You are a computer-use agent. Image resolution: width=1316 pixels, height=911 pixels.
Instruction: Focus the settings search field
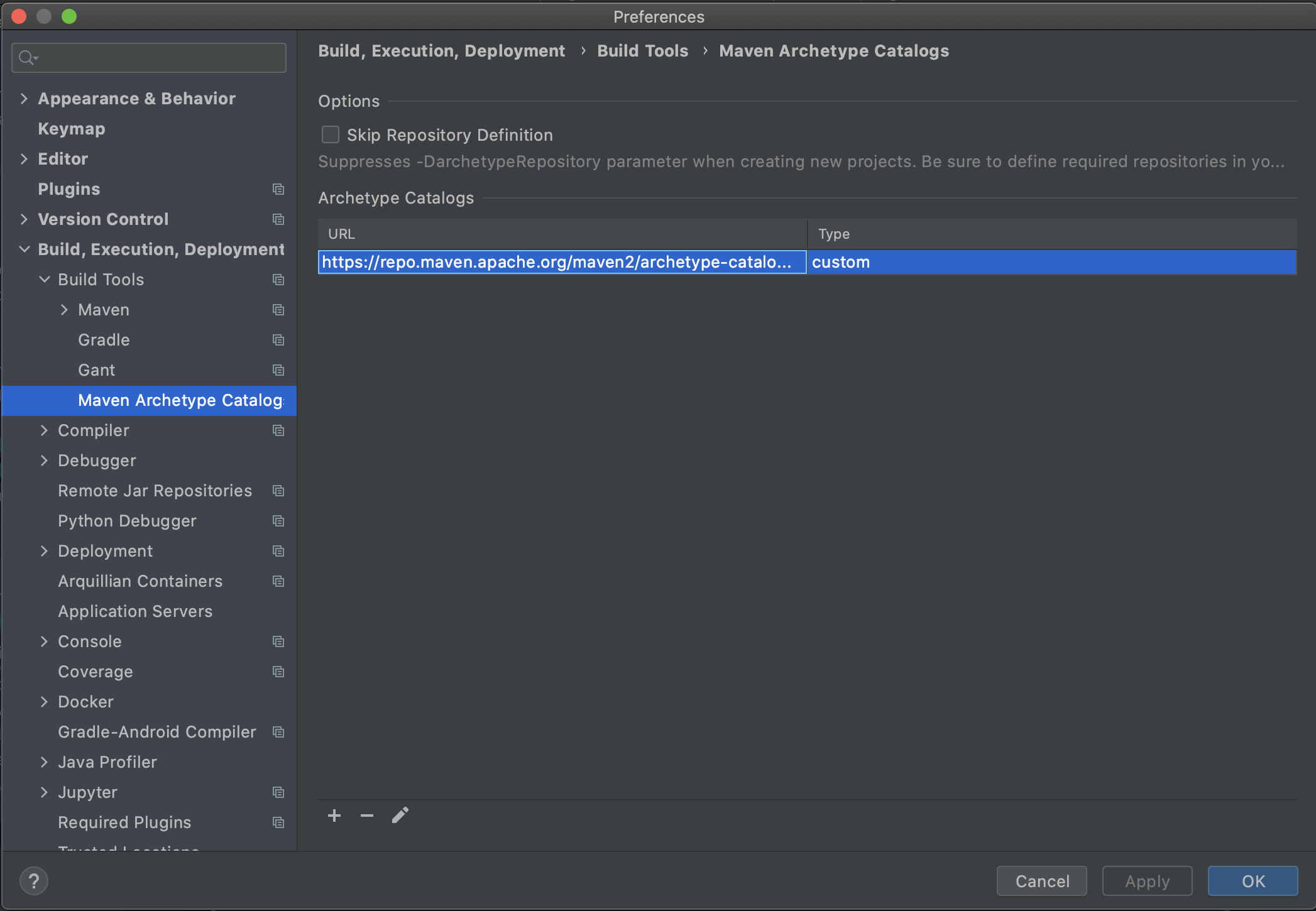coord(149,58)
